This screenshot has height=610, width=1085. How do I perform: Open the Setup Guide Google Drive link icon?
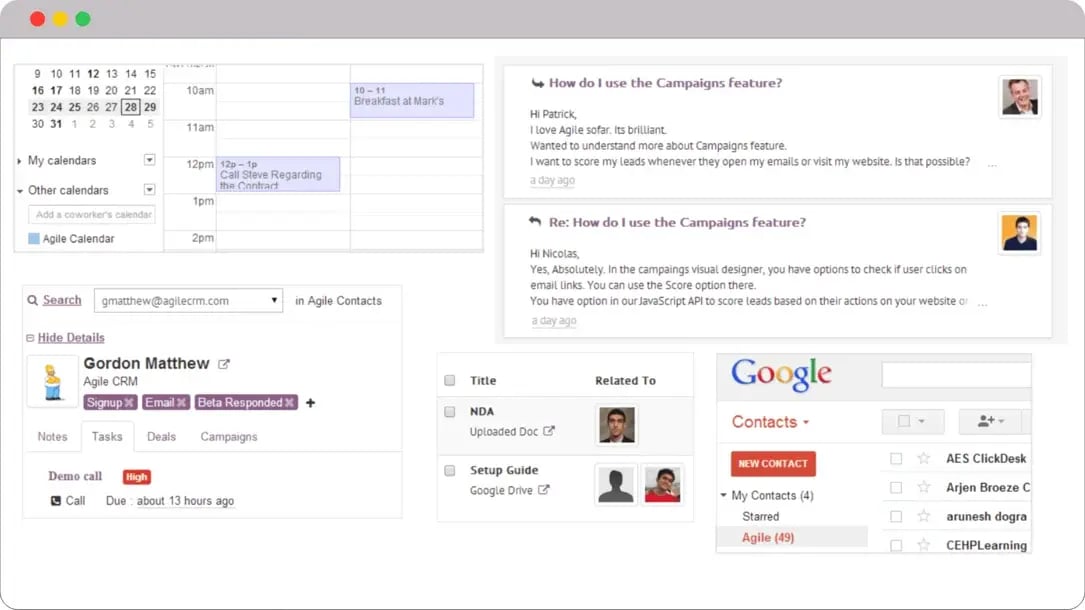[544, 490]
